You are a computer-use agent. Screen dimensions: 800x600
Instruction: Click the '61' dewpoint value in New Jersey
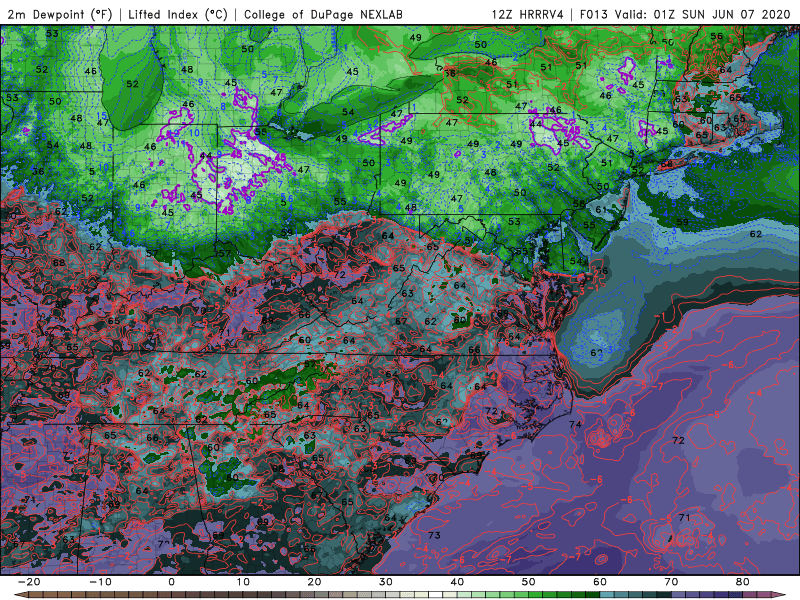click(601, 209)
